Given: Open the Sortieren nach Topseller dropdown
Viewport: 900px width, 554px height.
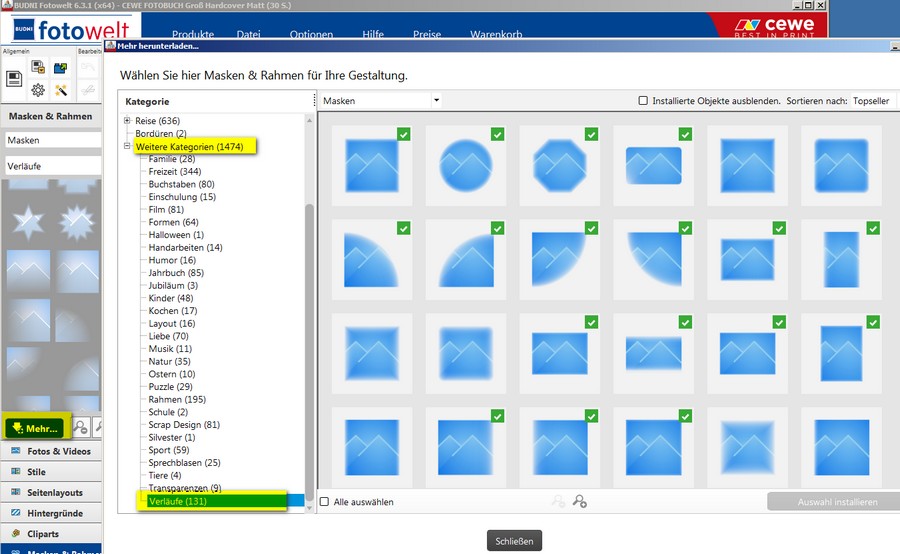Looking at the screenshot, I should point(873,101).
